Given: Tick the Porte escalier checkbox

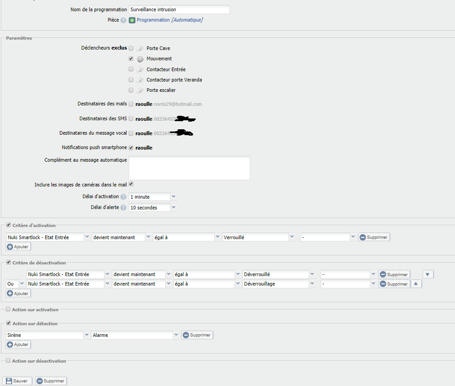Looking at the screenshot, I should (131, 90).
